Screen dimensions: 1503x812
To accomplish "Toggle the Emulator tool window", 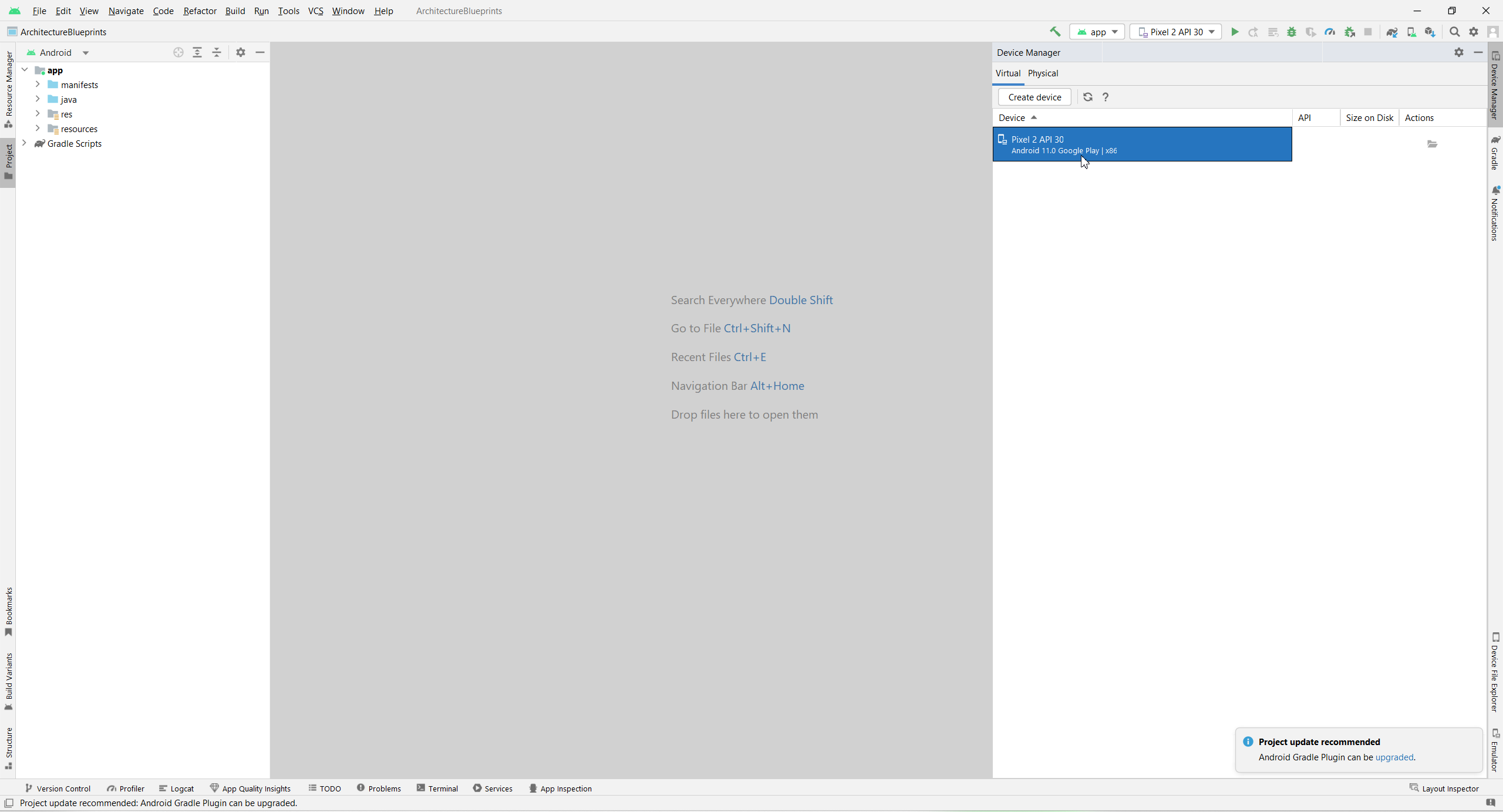I will point(1495,750).
